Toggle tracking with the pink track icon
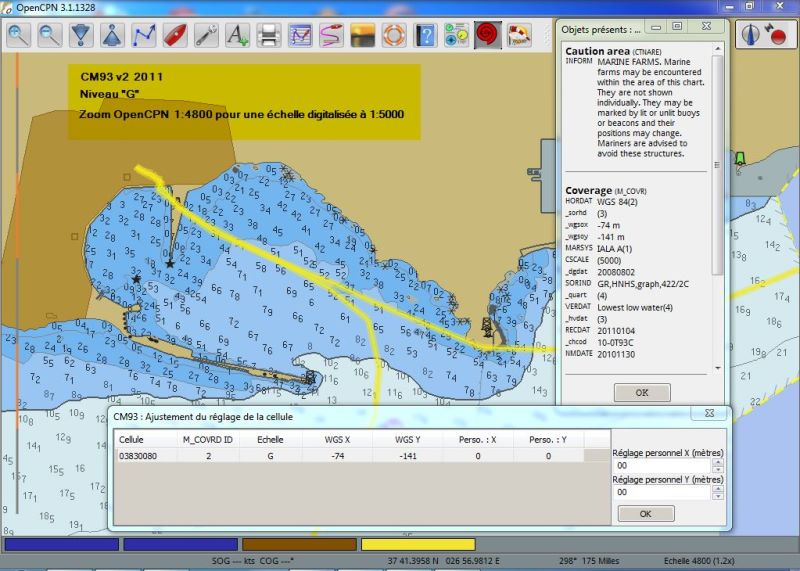 click(332, 35)
